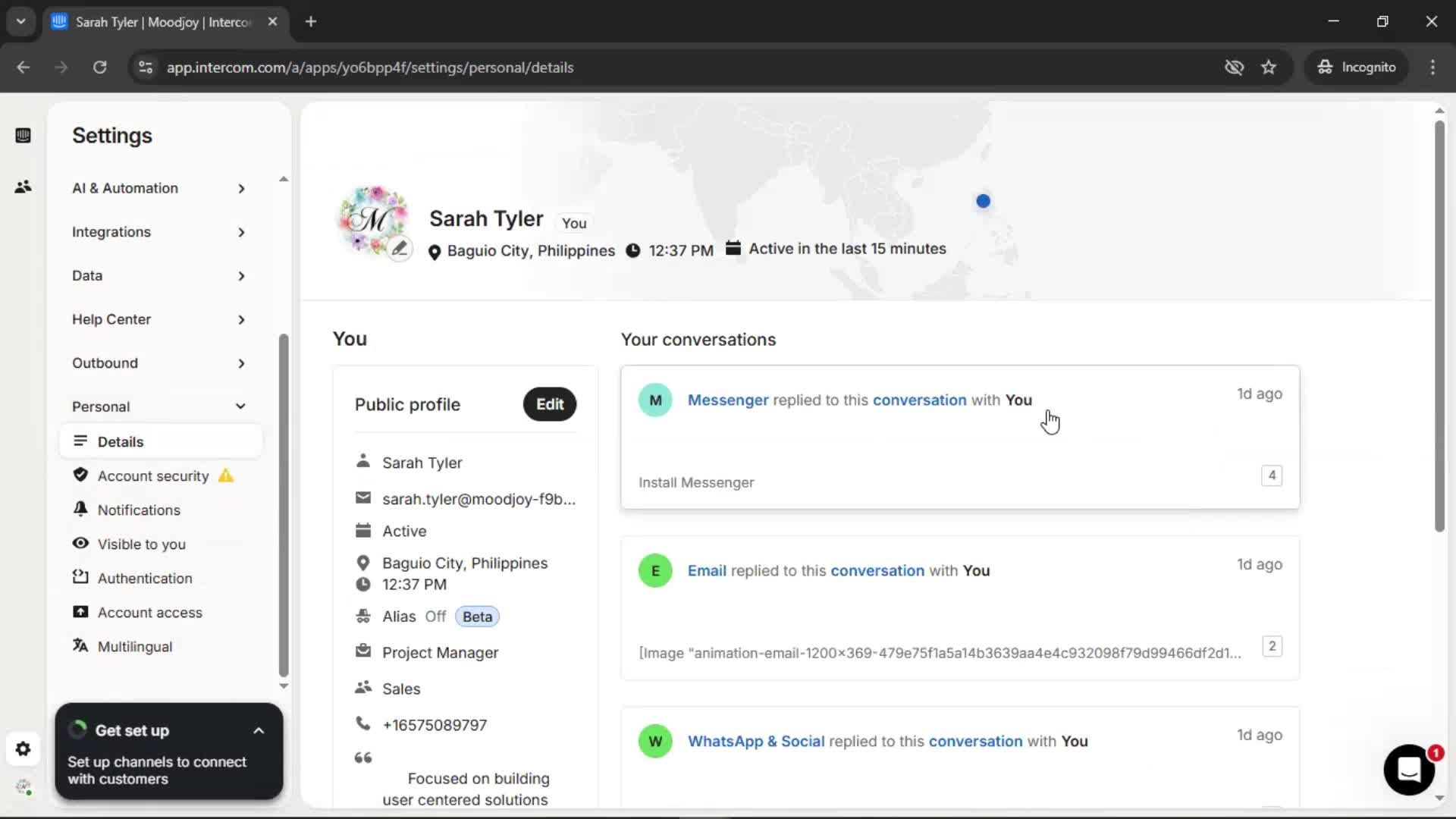Open Visible to you settings
Viewport: 1456px width, 819px height.
click(x=142, y=544)
